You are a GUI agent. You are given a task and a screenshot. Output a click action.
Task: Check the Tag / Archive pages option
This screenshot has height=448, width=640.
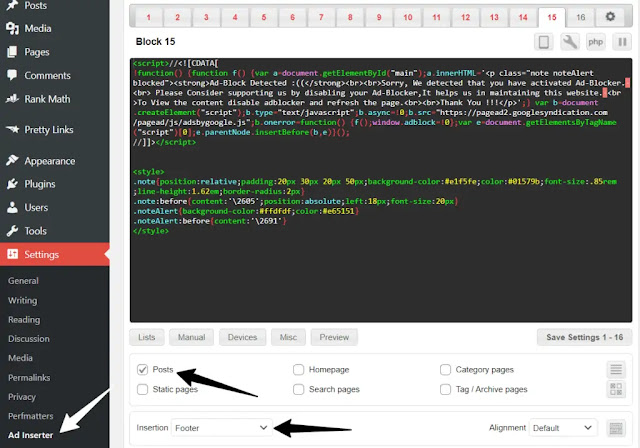click(445, 389)
